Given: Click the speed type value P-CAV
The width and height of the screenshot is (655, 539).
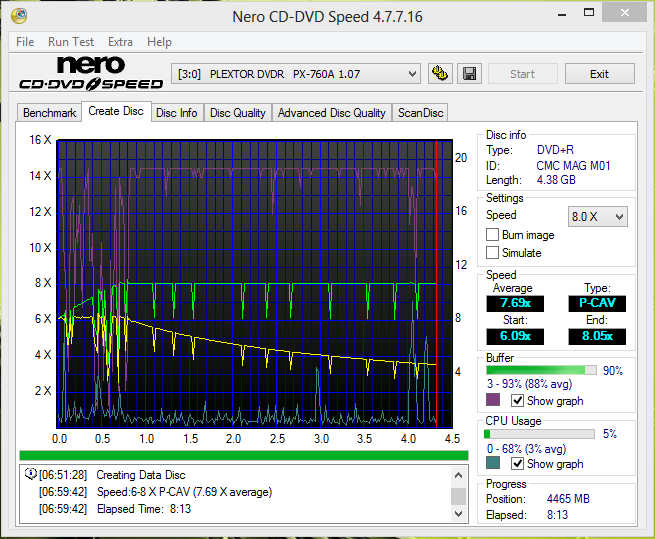Looking at the screenshot, I should click(597, 303).
